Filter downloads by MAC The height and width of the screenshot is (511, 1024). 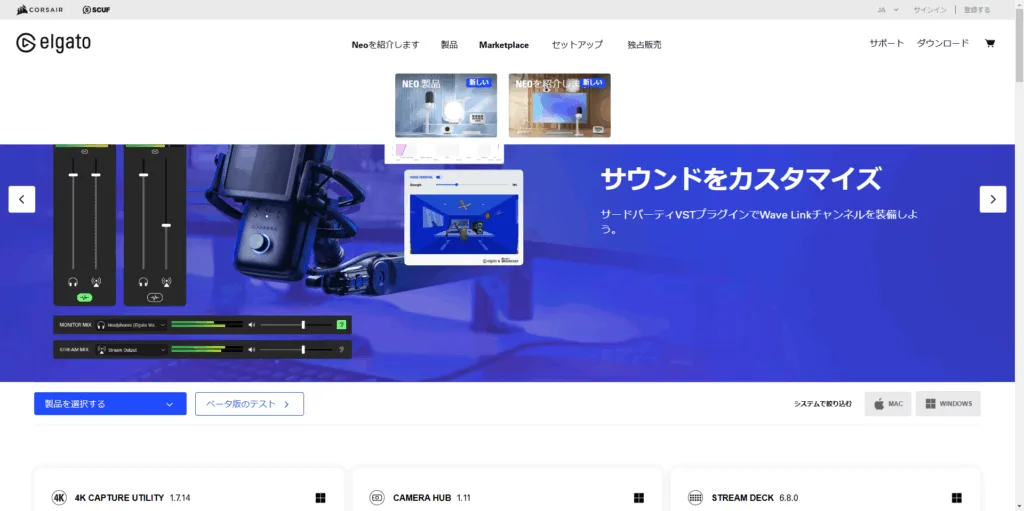coord(888,404)
